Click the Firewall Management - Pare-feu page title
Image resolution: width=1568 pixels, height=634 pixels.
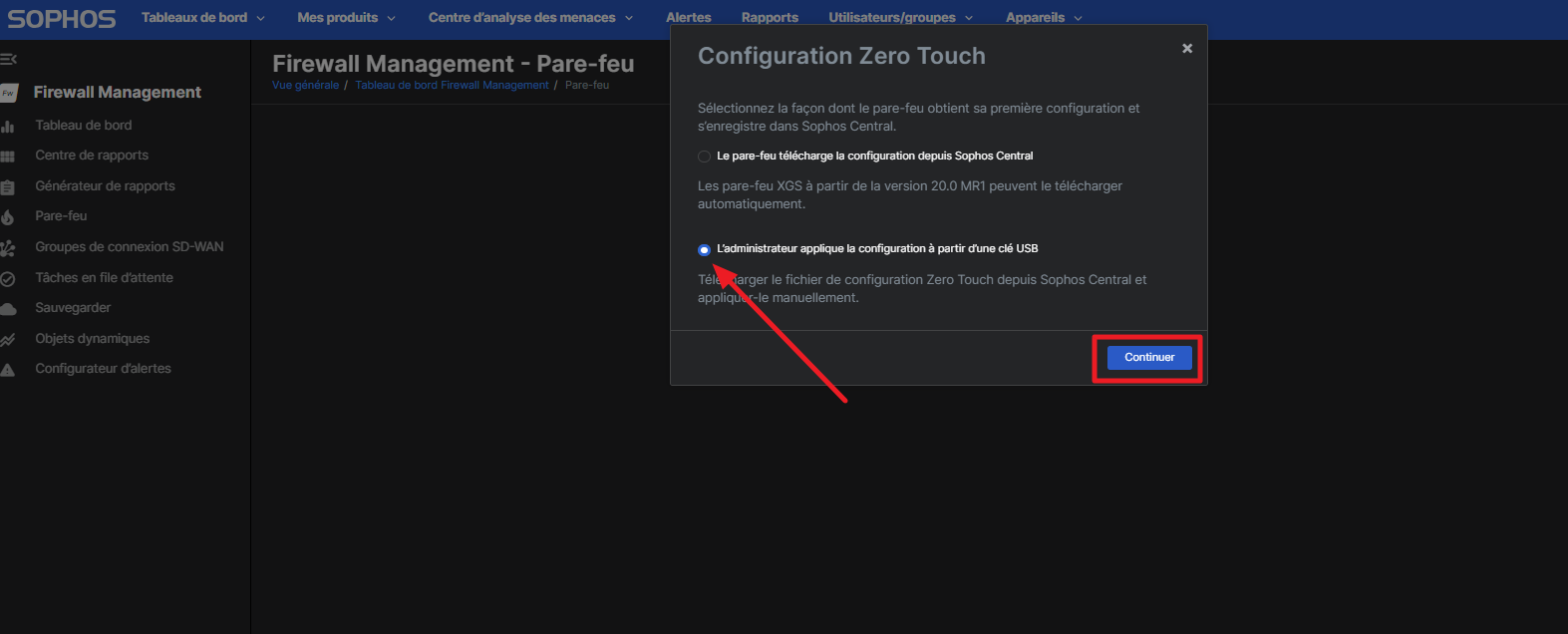coord(454,64)
